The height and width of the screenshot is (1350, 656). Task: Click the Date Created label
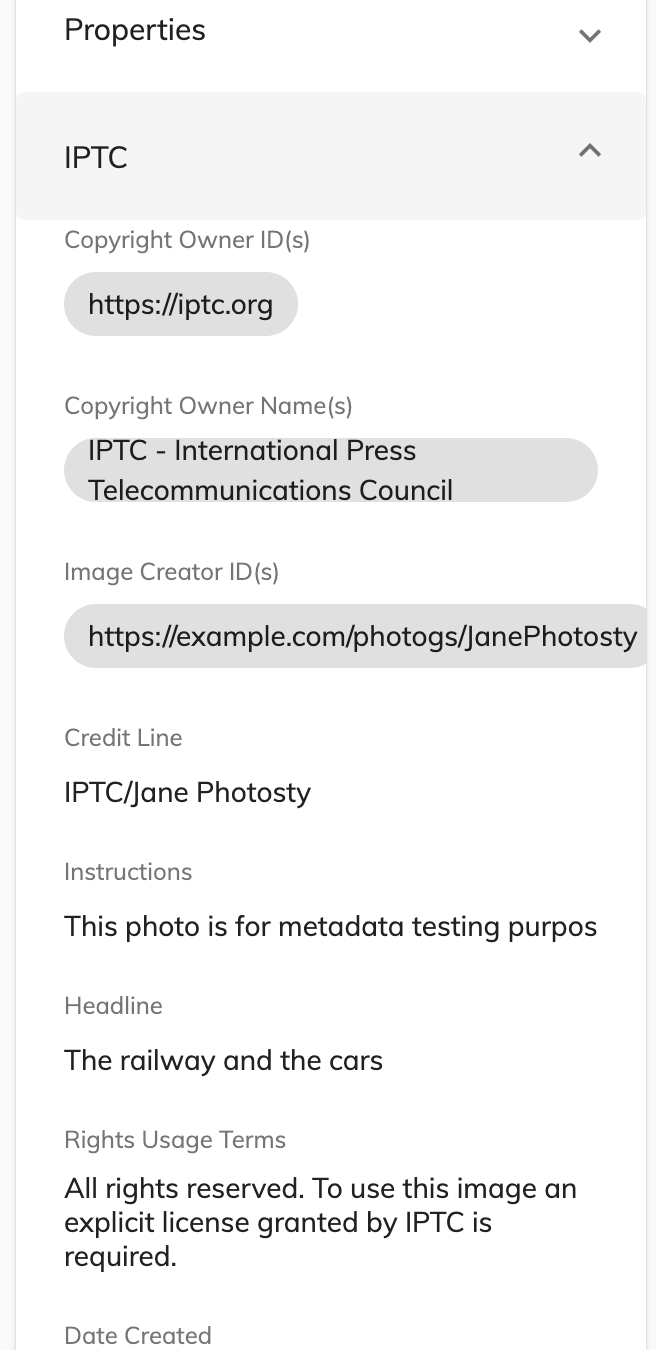(x=138, y=1334)
